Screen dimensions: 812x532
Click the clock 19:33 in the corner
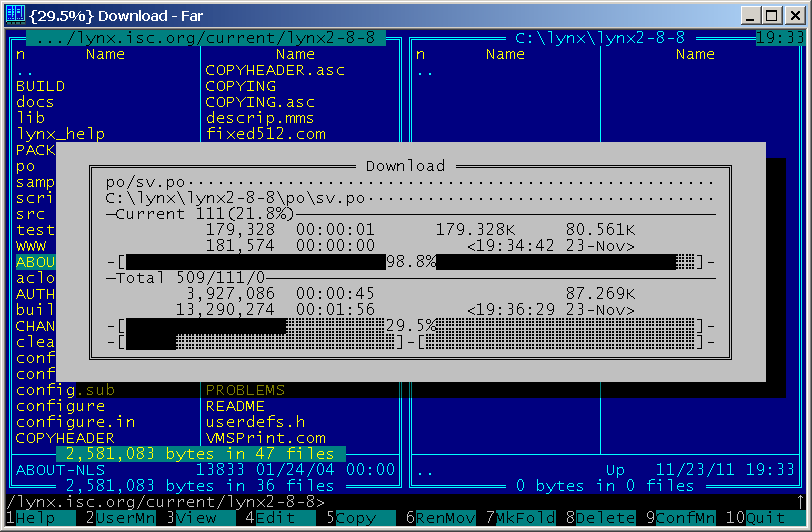781,38
